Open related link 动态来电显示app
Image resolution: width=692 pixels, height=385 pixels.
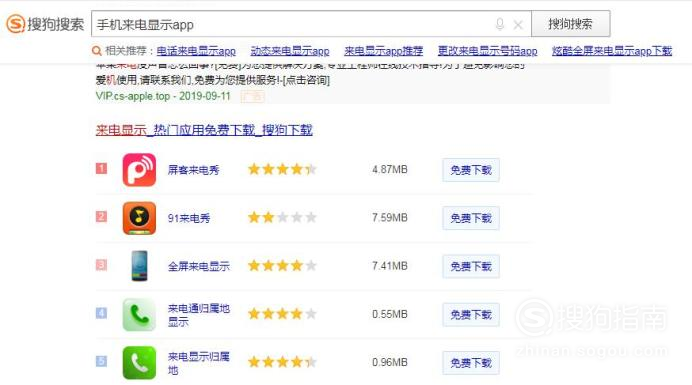(x=290, y=51)
